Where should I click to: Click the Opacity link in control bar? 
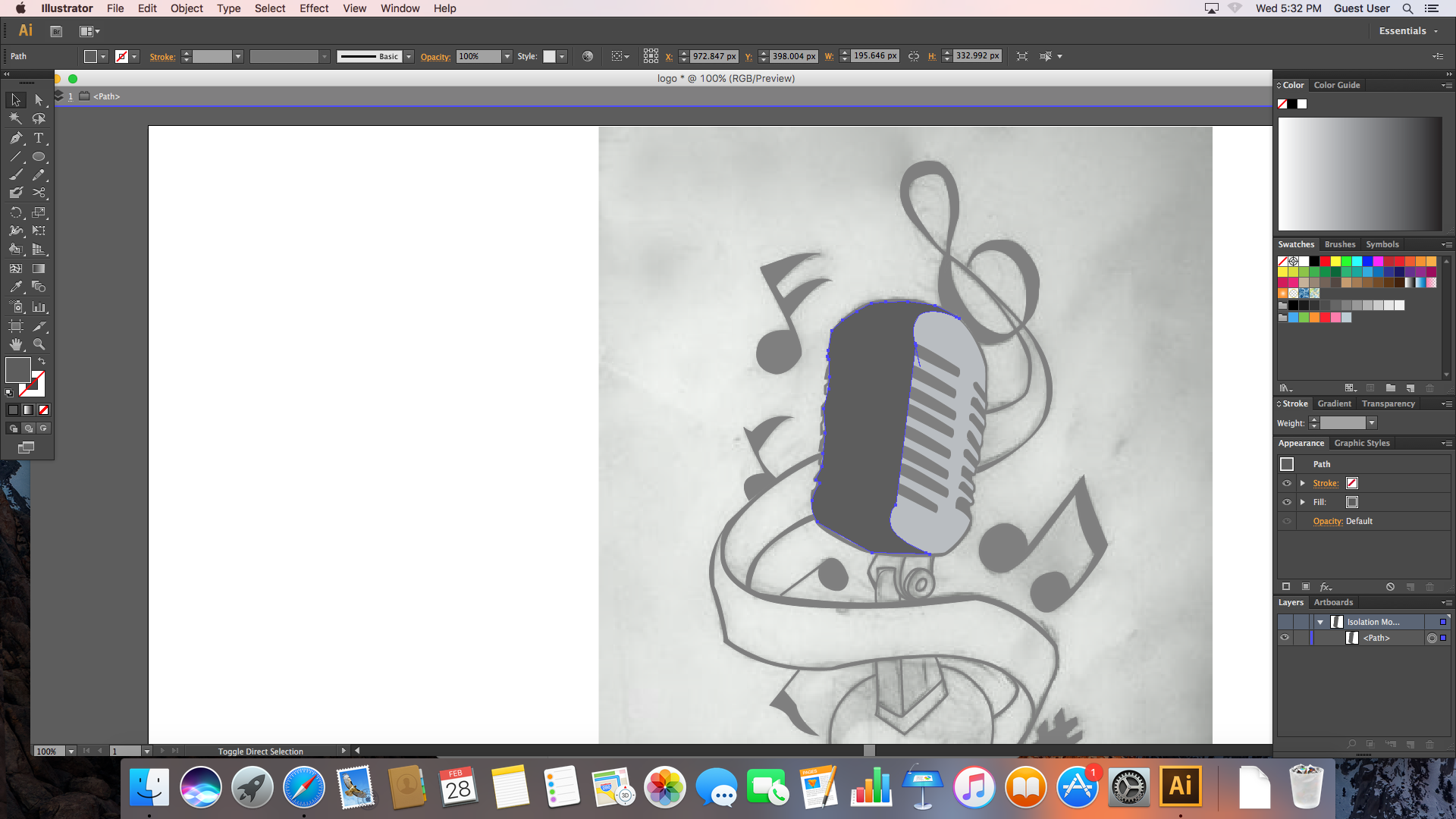[x=435, y=57]
